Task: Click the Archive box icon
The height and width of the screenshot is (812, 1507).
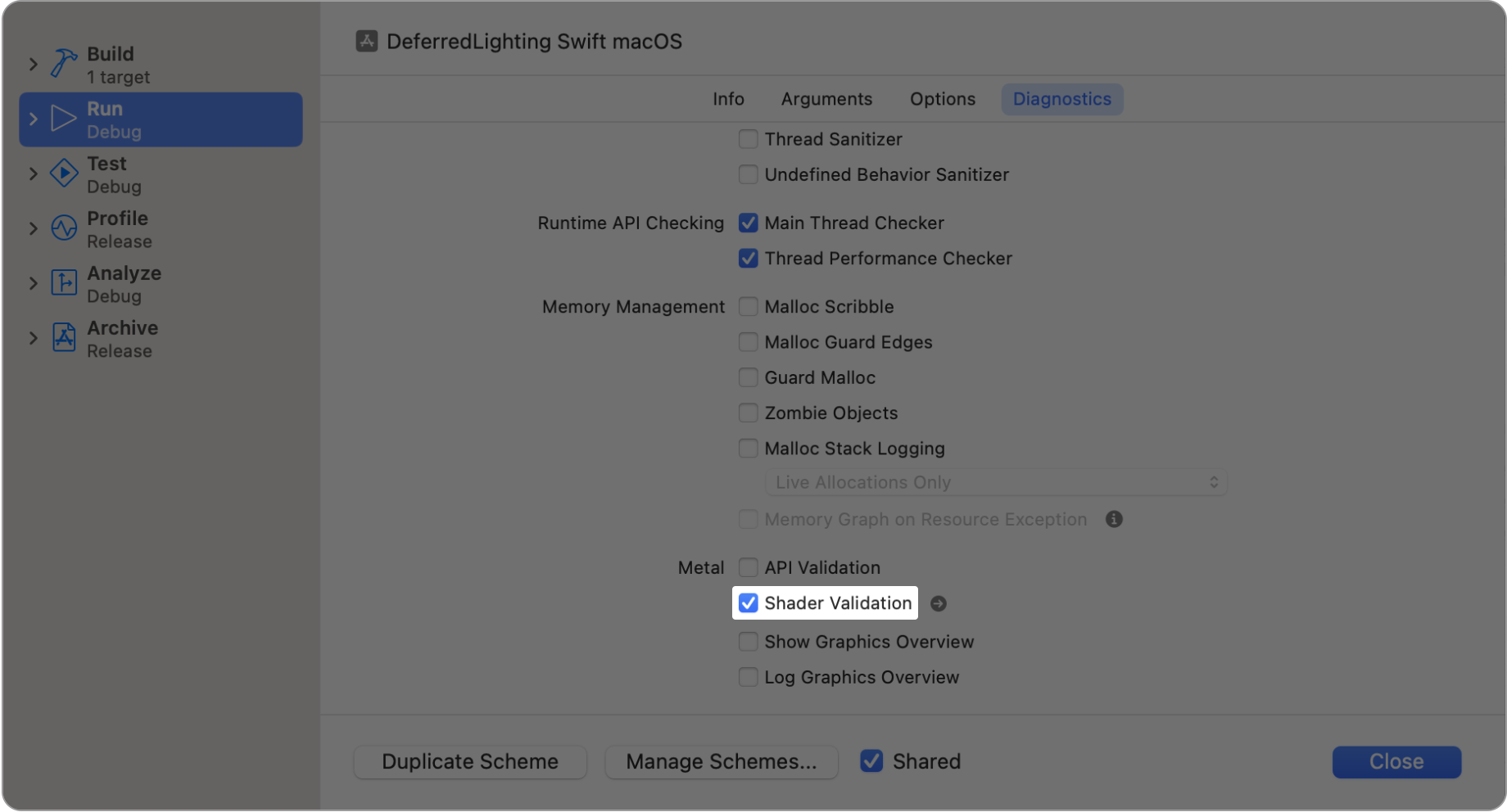Action: (63, 337)
